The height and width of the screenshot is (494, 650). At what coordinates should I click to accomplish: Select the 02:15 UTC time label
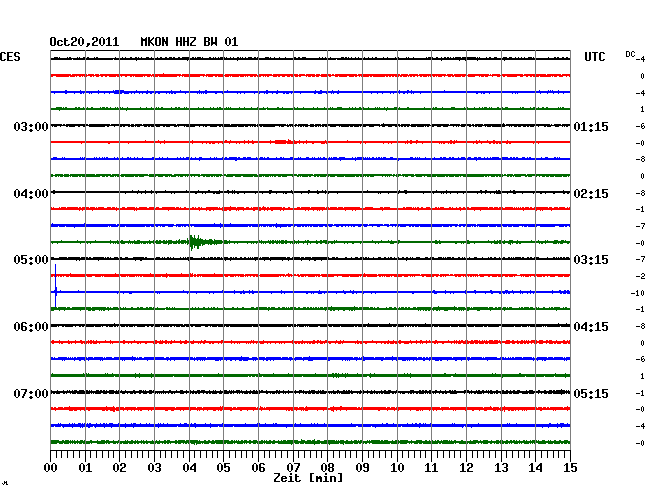(x=591, y=194)
